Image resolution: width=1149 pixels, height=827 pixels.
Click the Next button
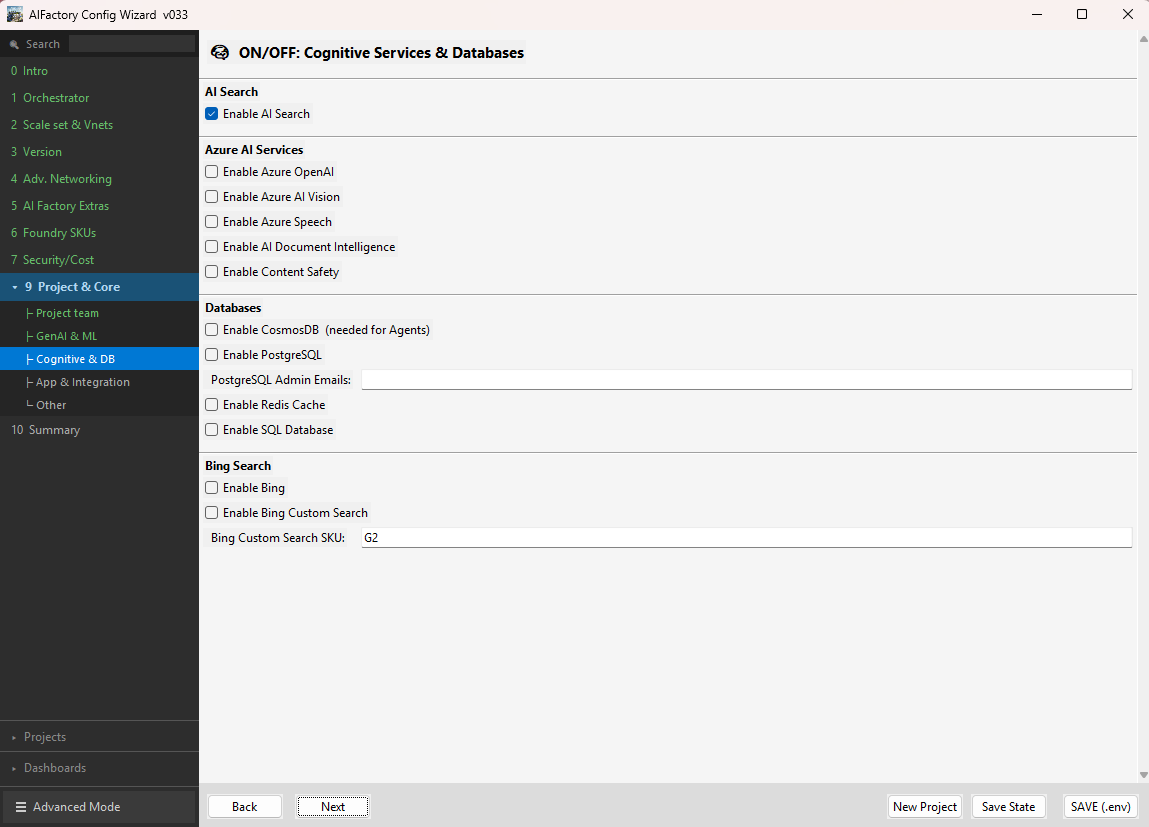click(333, 806)
